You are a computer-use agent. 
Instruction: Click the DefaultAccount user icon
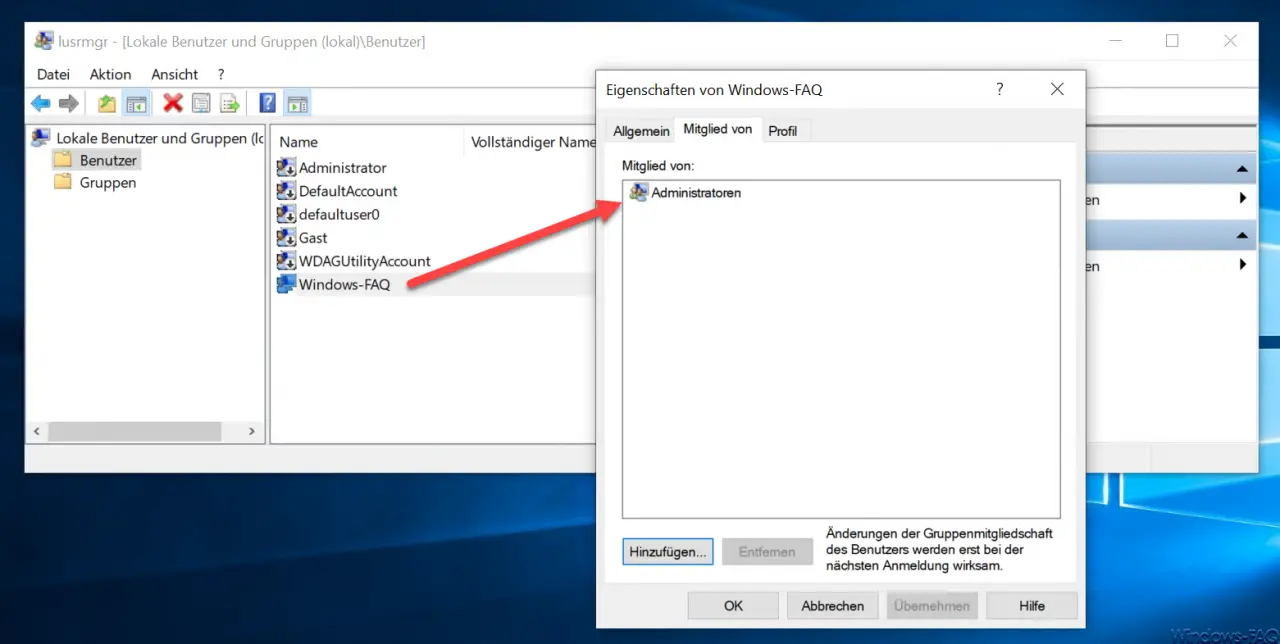tap(286, 191)
